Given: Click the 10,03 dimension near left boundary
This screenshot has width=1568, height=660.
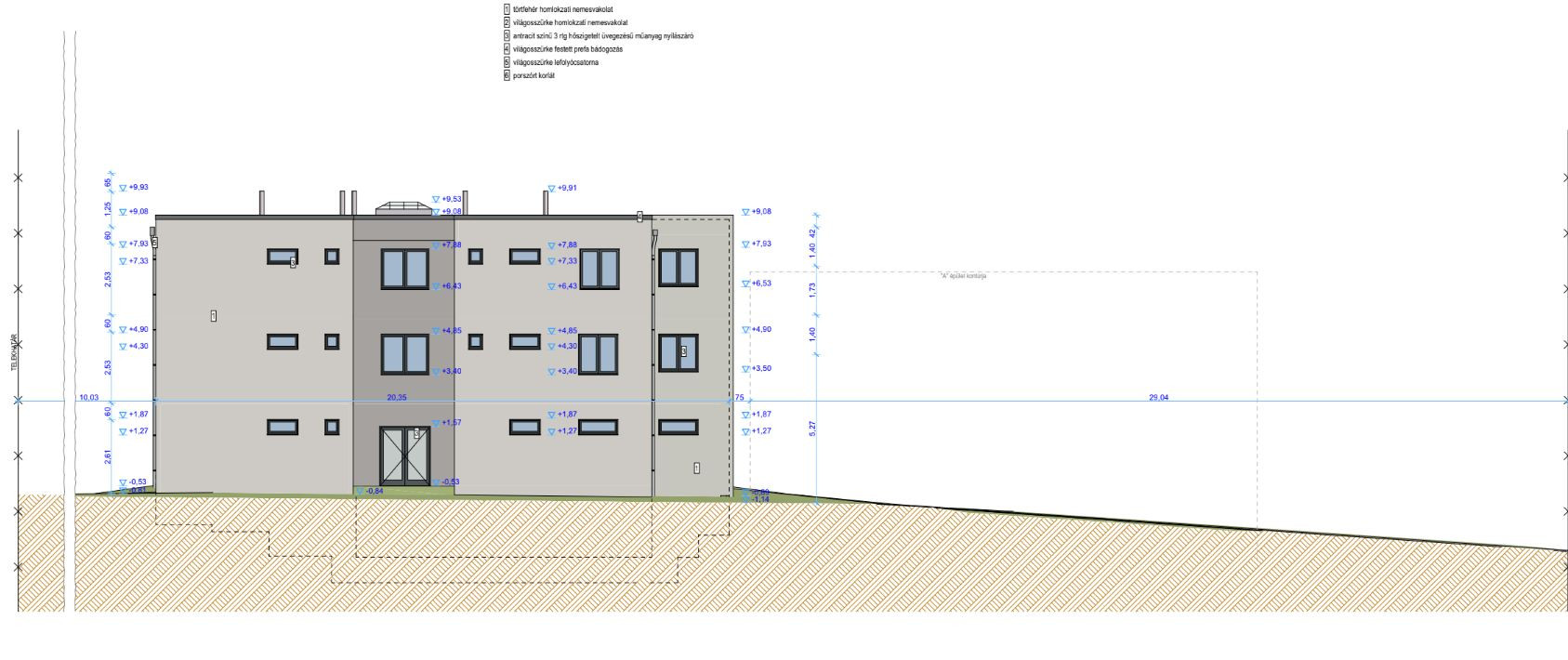Looking at the screenshot, I should (88, 397).
